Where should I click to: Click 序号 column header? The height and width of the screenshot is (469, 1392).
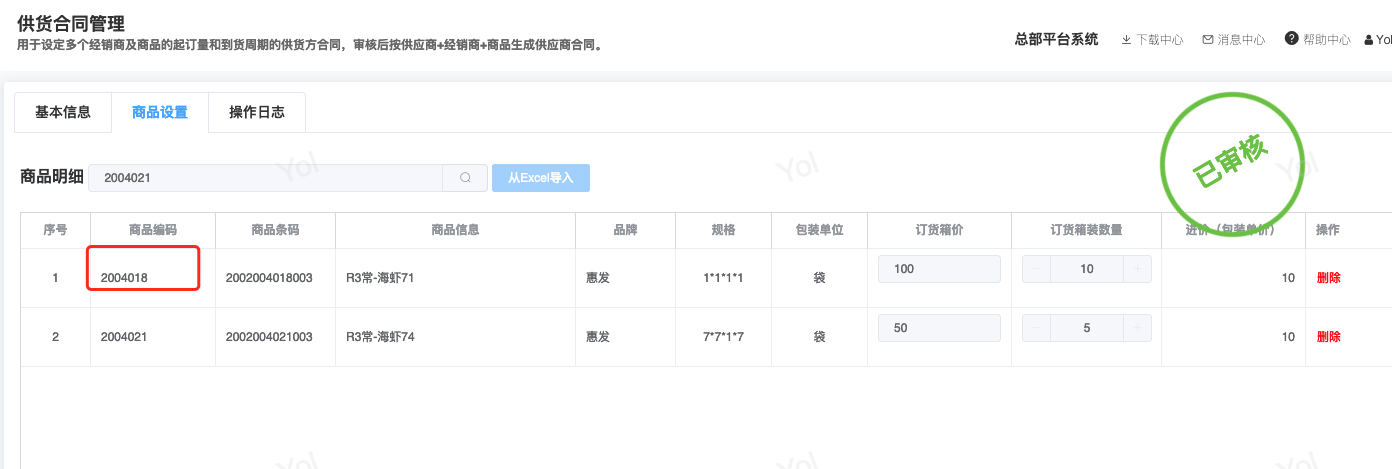[x=55, y=230]
